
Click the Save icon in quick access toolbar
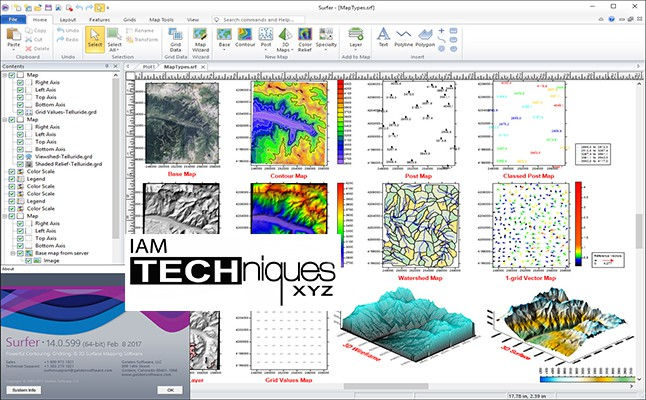click(x=48, y=7)
